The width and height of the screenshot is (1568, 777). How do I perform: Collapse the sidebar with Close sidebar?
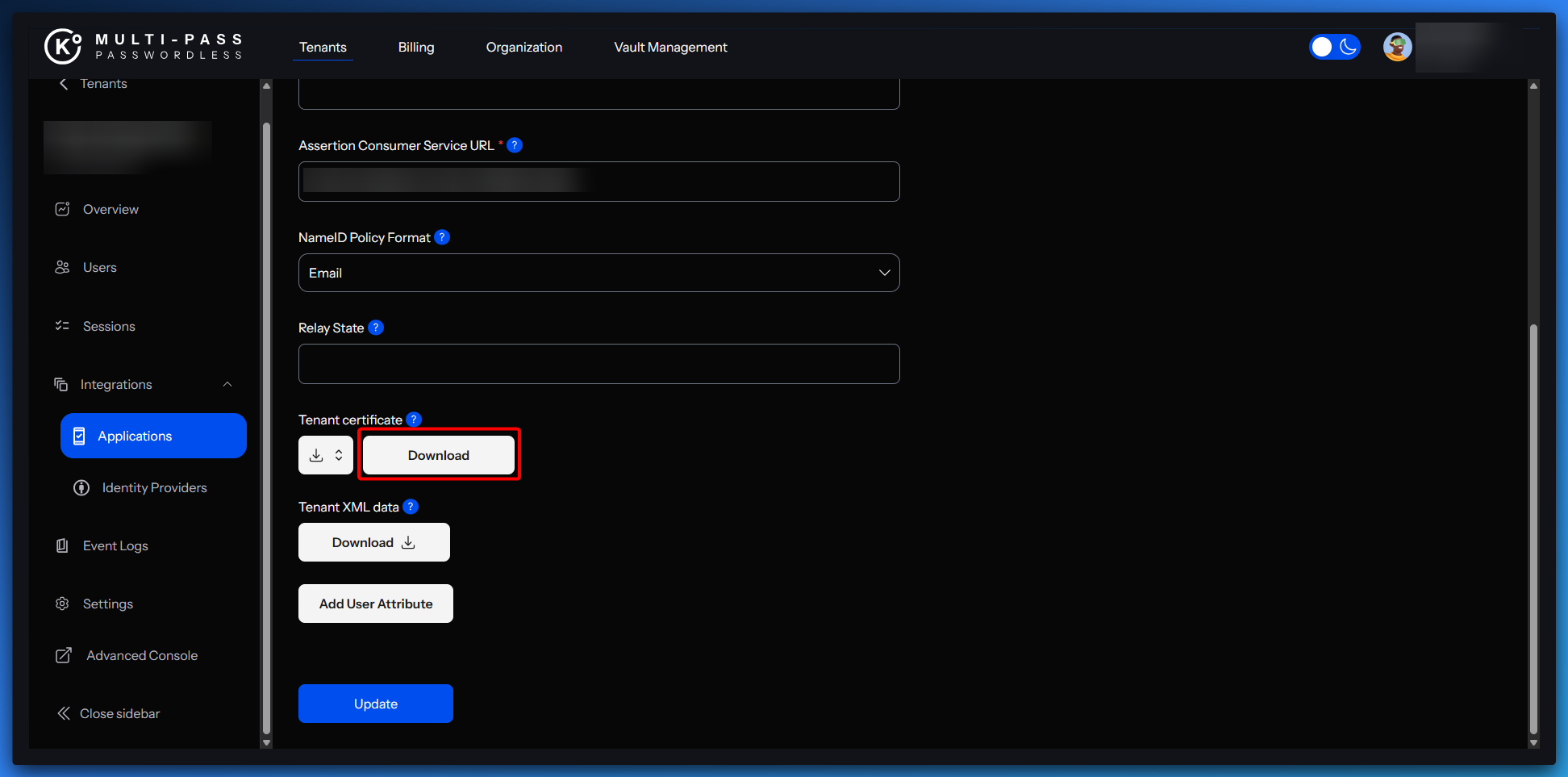click(109, 713)
